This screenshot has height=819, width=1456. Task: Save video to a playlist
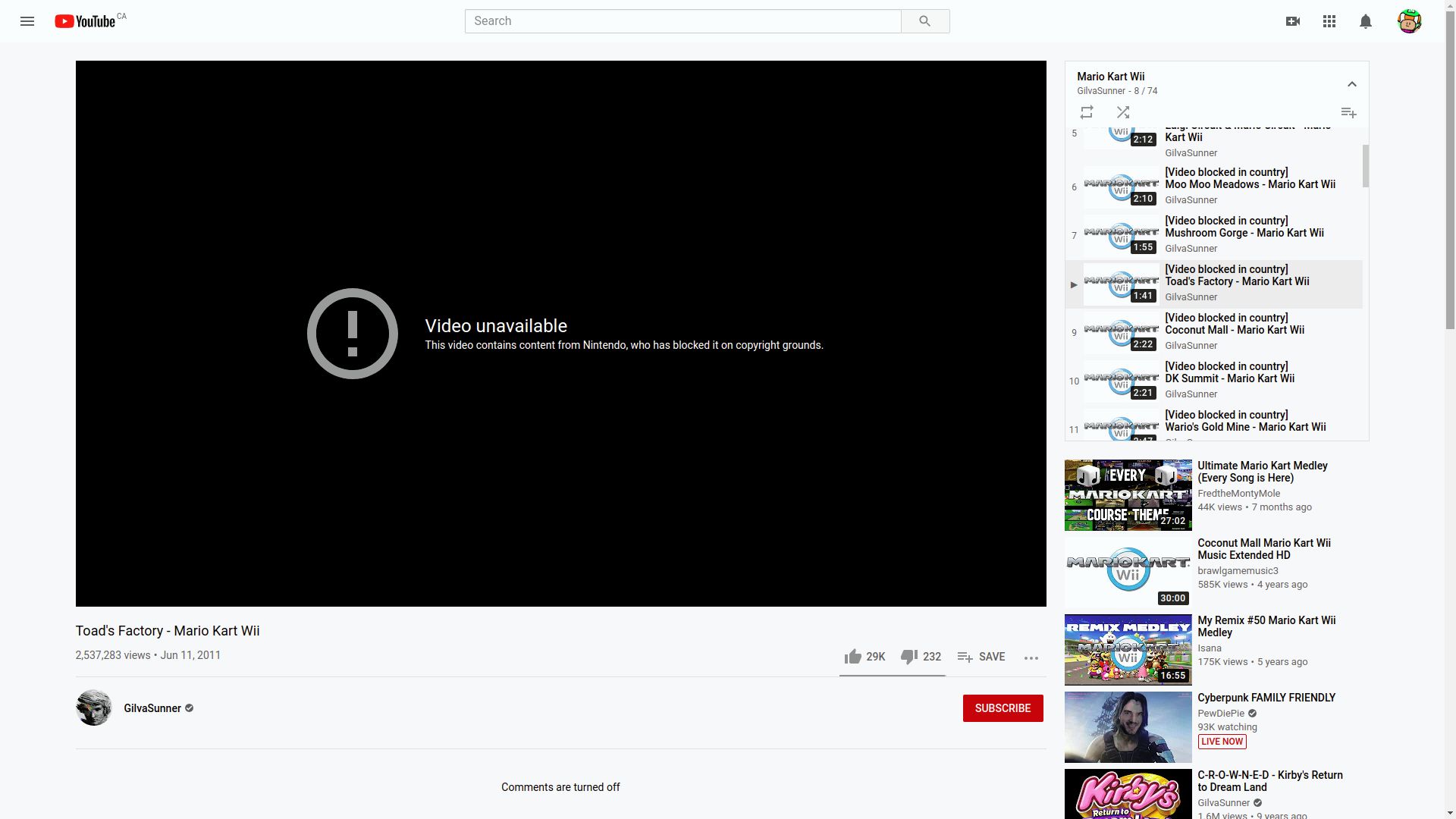click(x=981, y=657)
